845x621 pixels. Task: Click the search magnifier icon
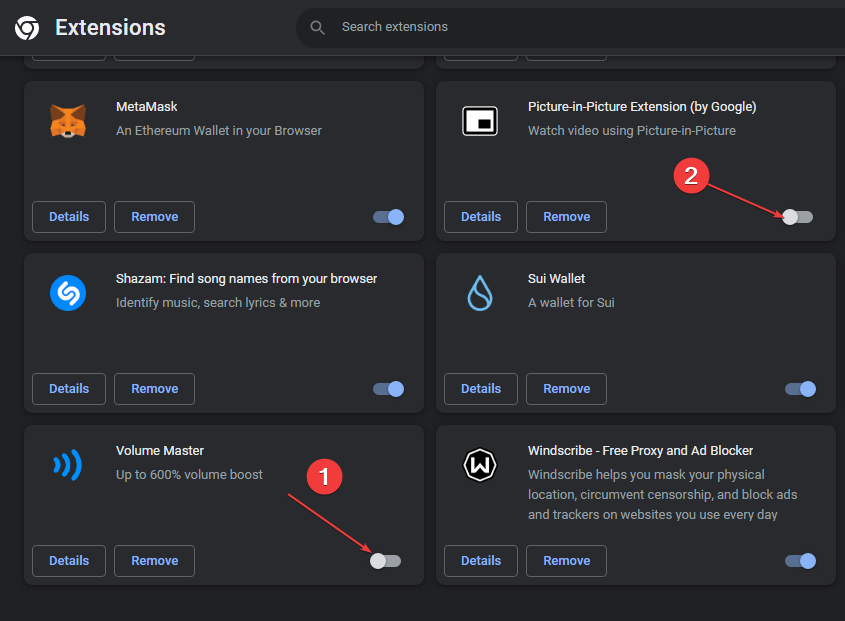click(x=318, y=27)
